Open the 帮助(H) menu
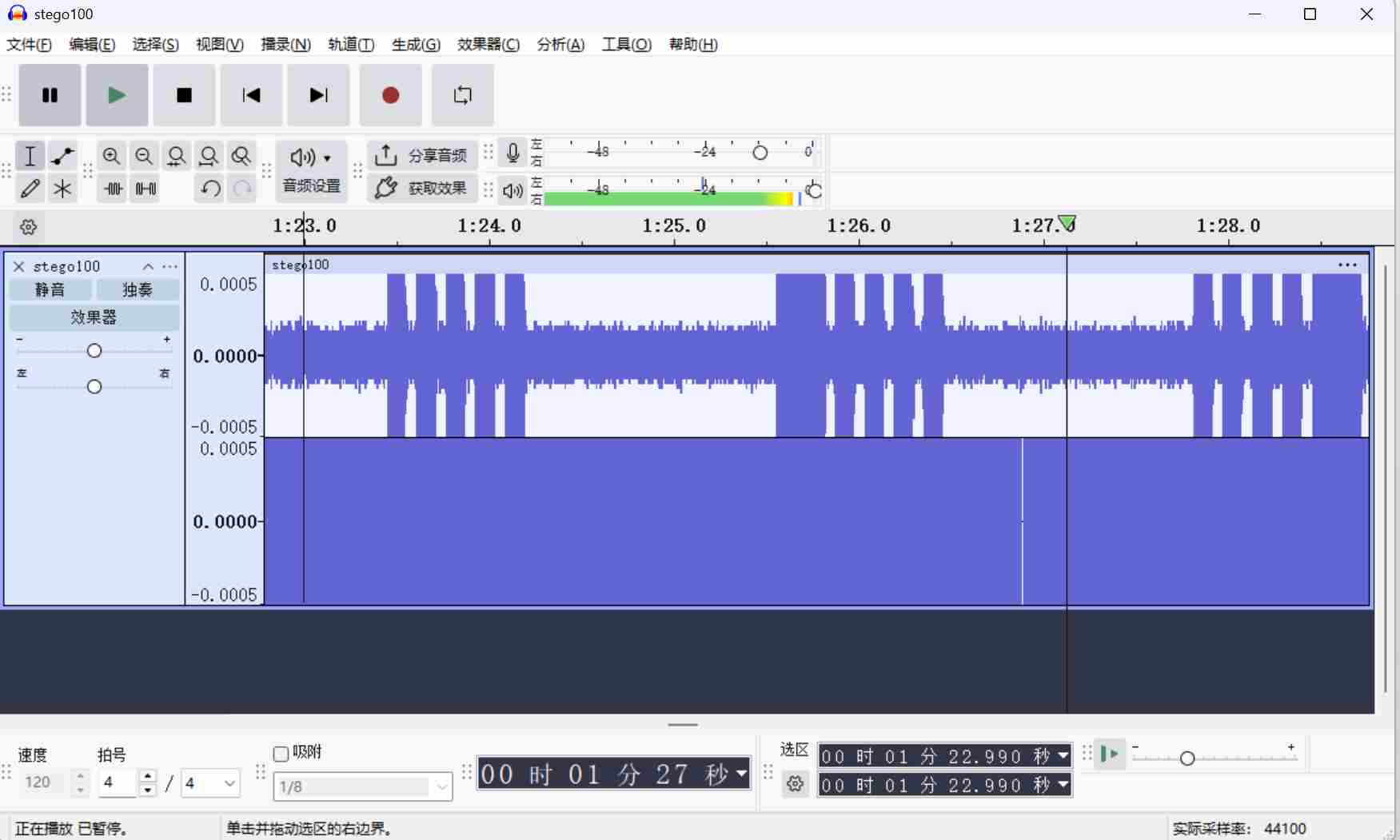This screenshot has width=1400, height=840. [x=693, y=45]
